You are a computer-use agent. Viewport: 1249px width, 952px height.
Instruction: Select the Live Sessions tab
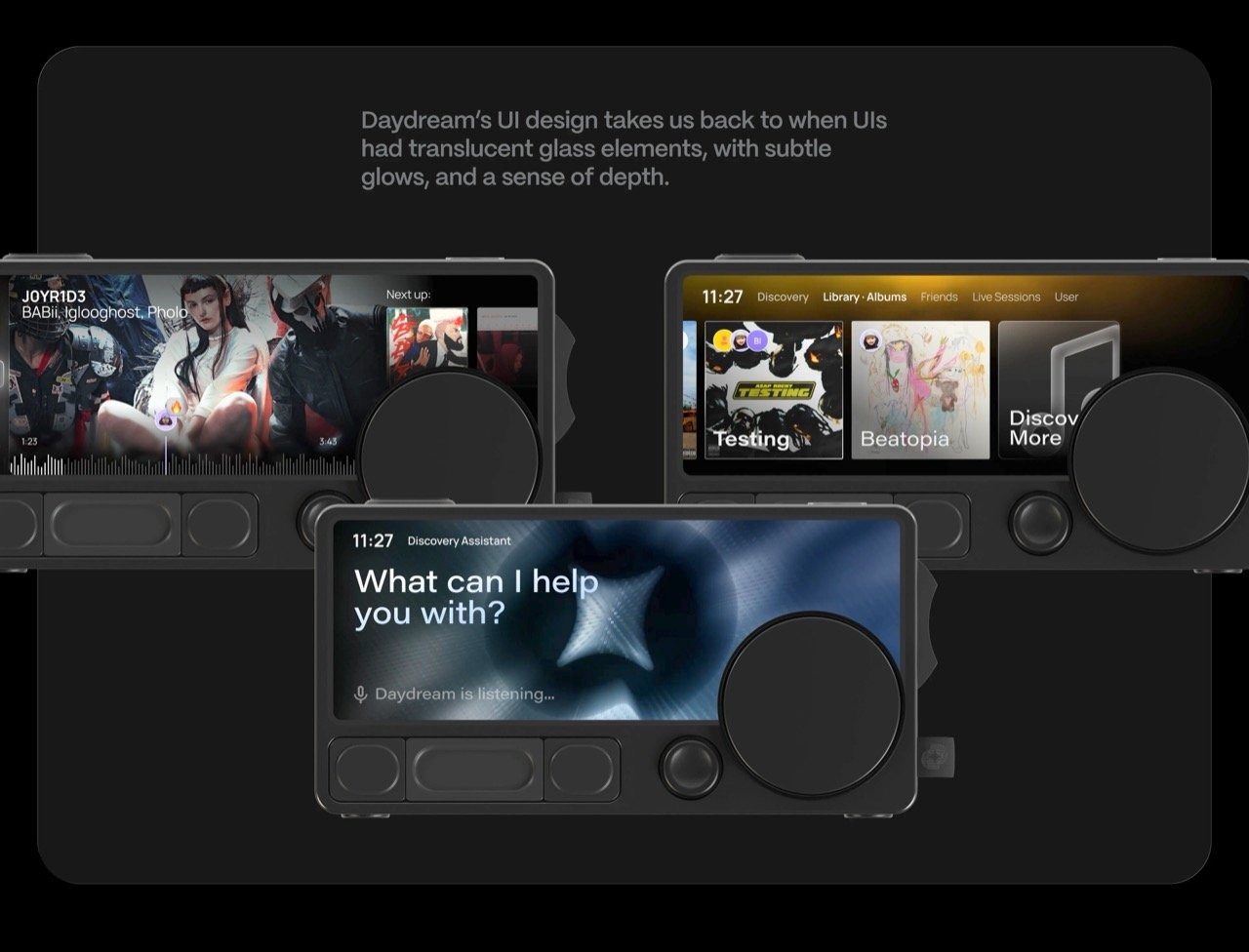click(x=1006, y=297)
